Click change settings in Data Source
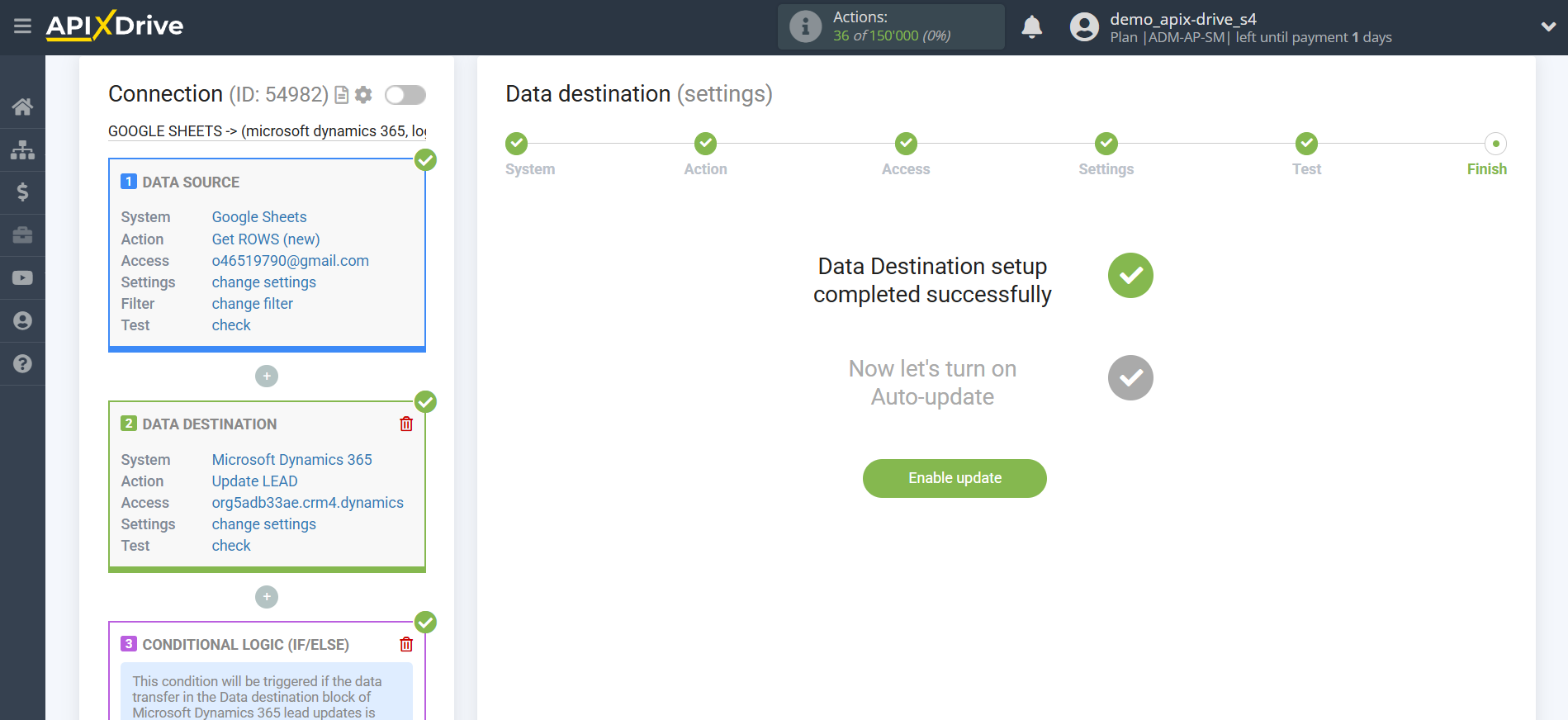The image size is (1568, 720). coord(264,282)
